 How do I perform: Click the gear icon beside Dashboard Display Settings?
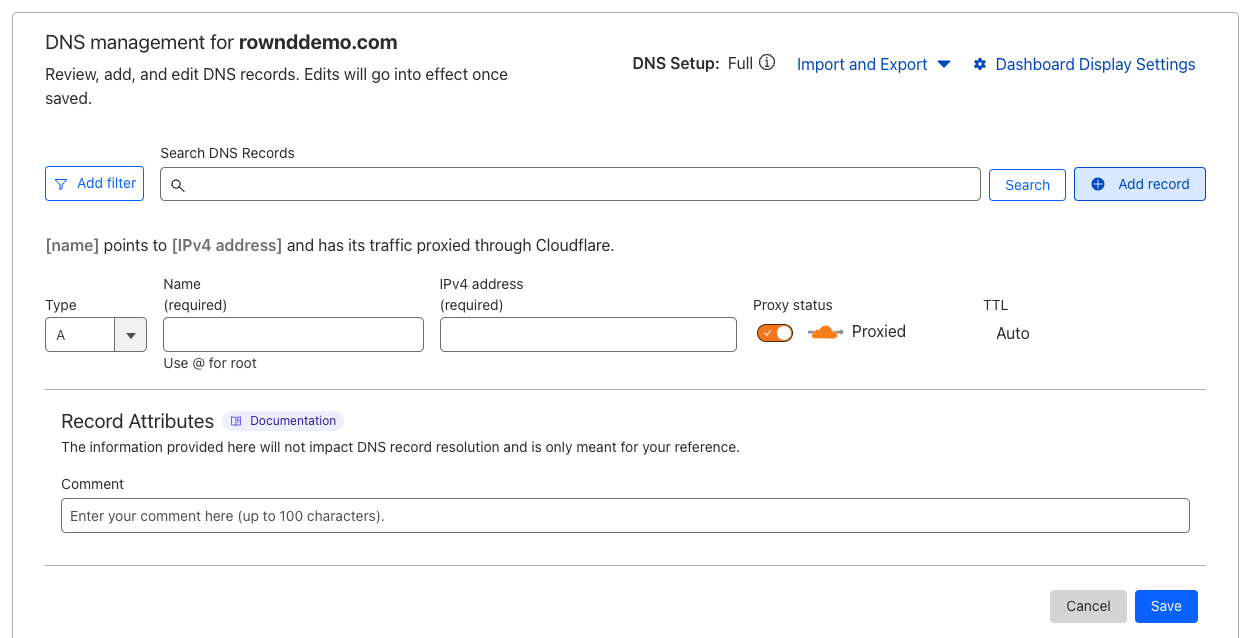[980, 64]
